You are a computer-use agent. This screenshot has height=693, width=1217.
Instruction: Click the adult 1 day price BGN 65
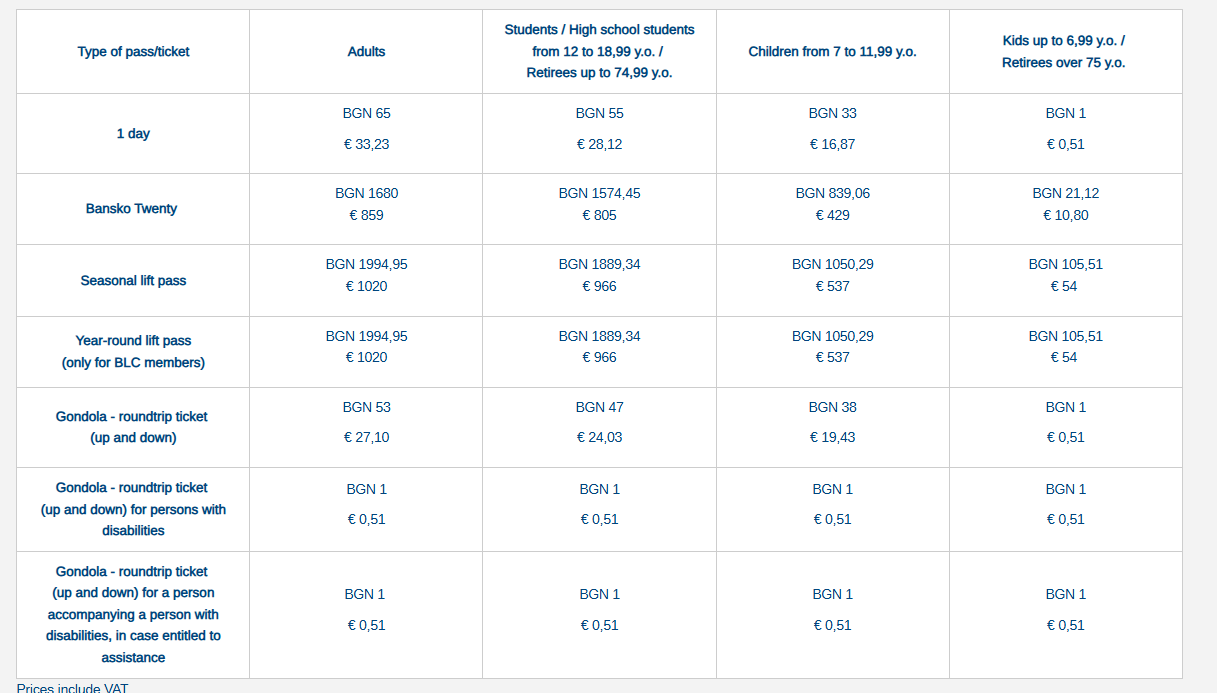[366, 114]
